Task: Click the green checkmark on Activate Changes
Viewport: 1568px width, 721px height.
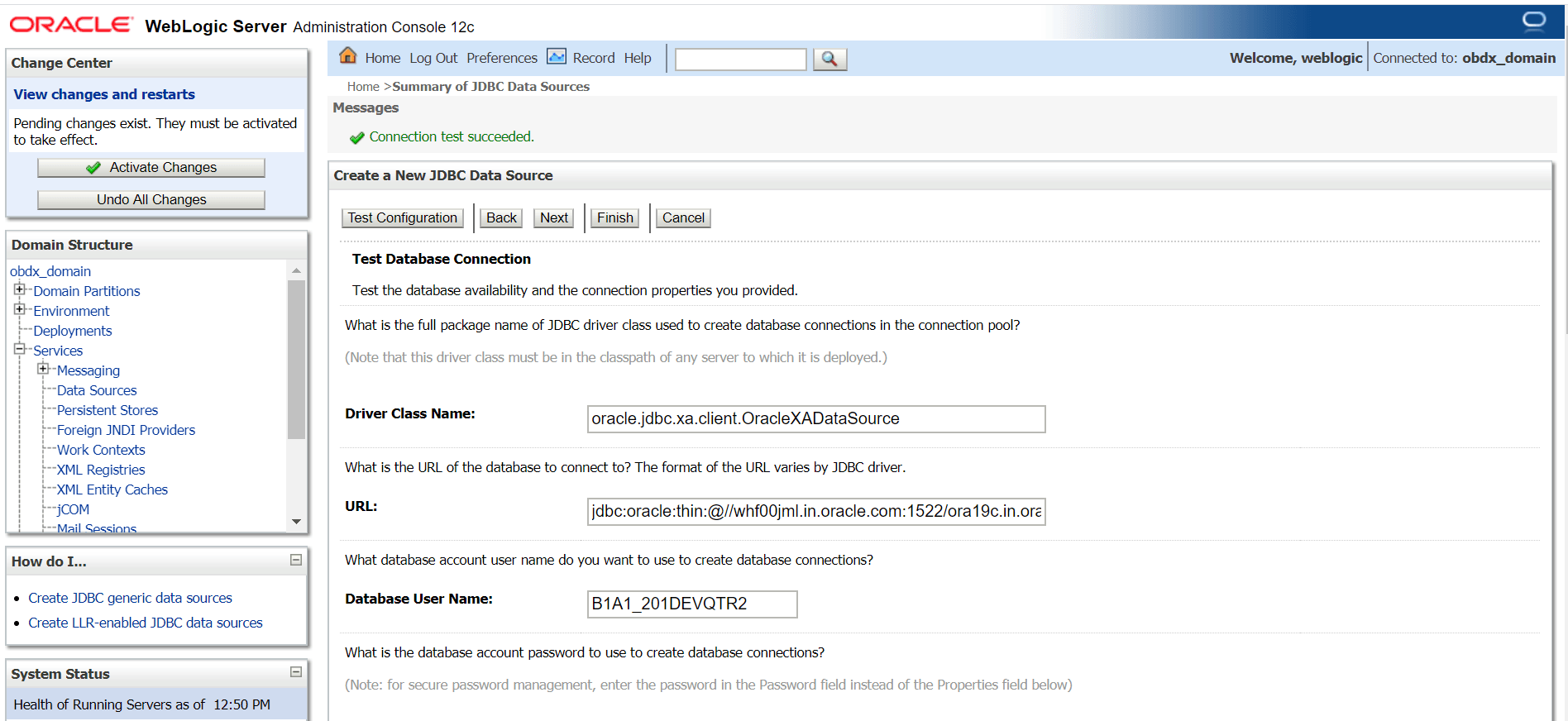Action: click(x=93, y=168)
